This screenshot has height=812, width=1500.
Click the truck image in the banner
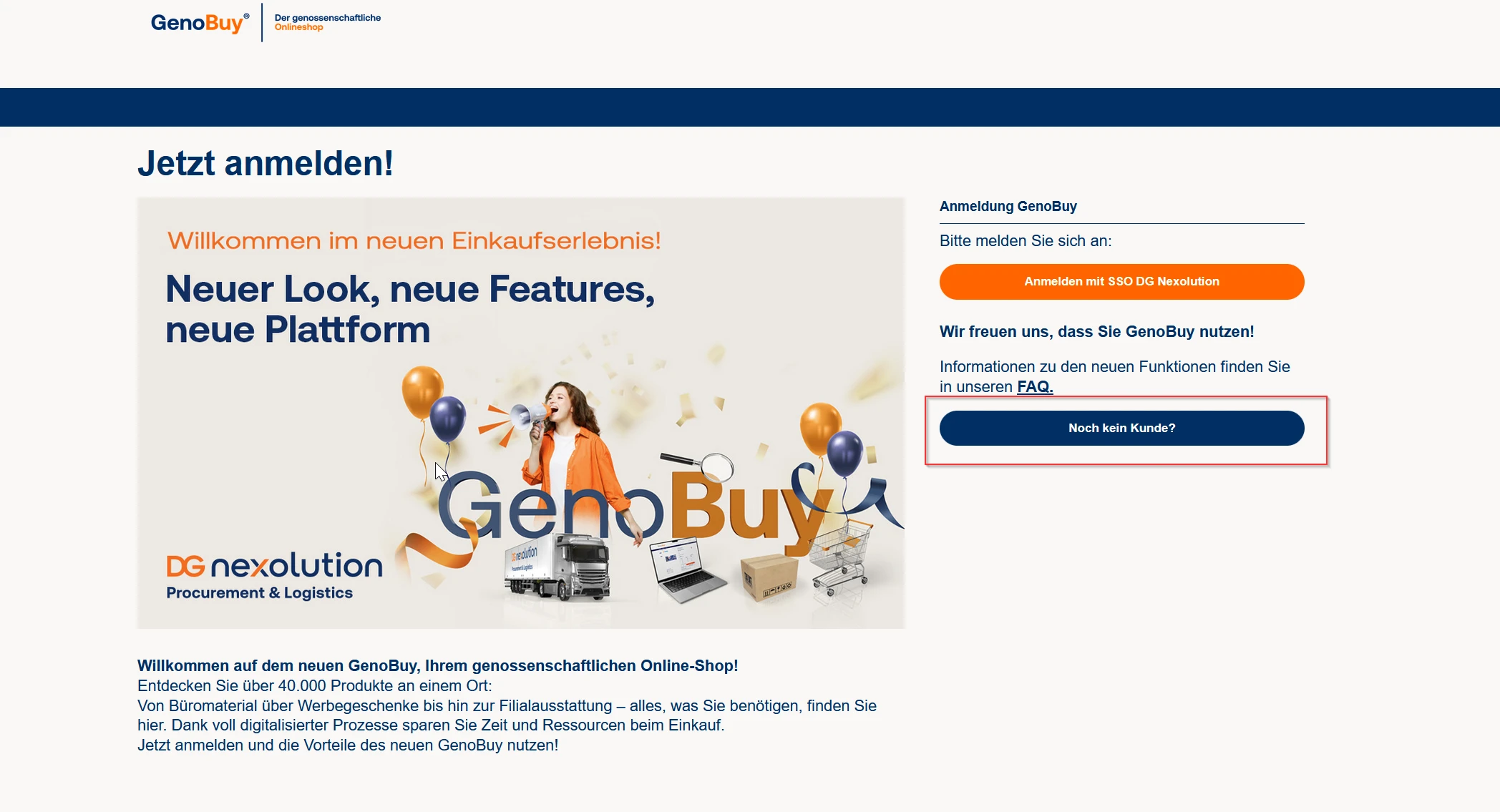[558, 569]
